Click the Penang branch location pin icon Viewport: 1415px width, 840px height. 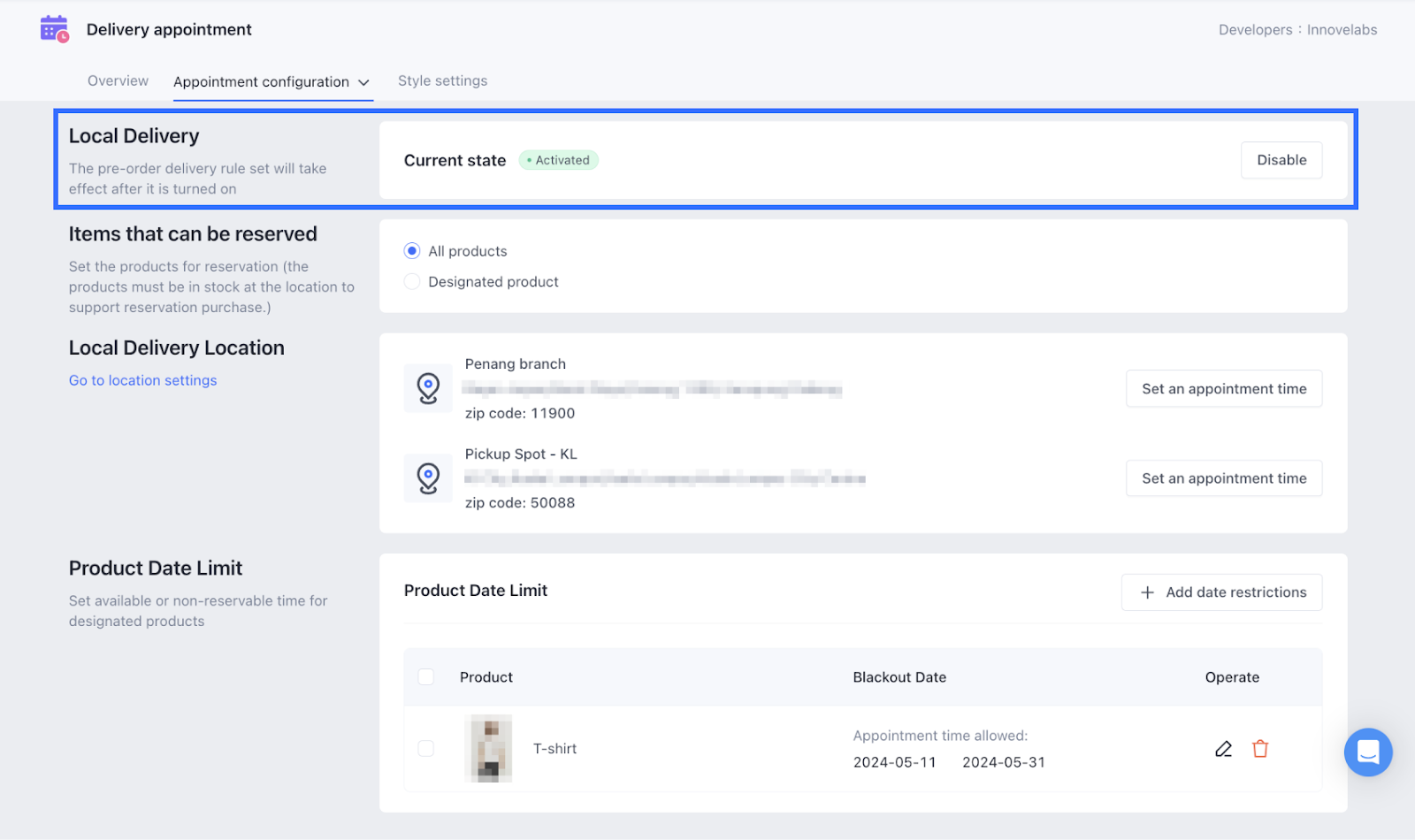pyautogui.click(x=428, y=388)
